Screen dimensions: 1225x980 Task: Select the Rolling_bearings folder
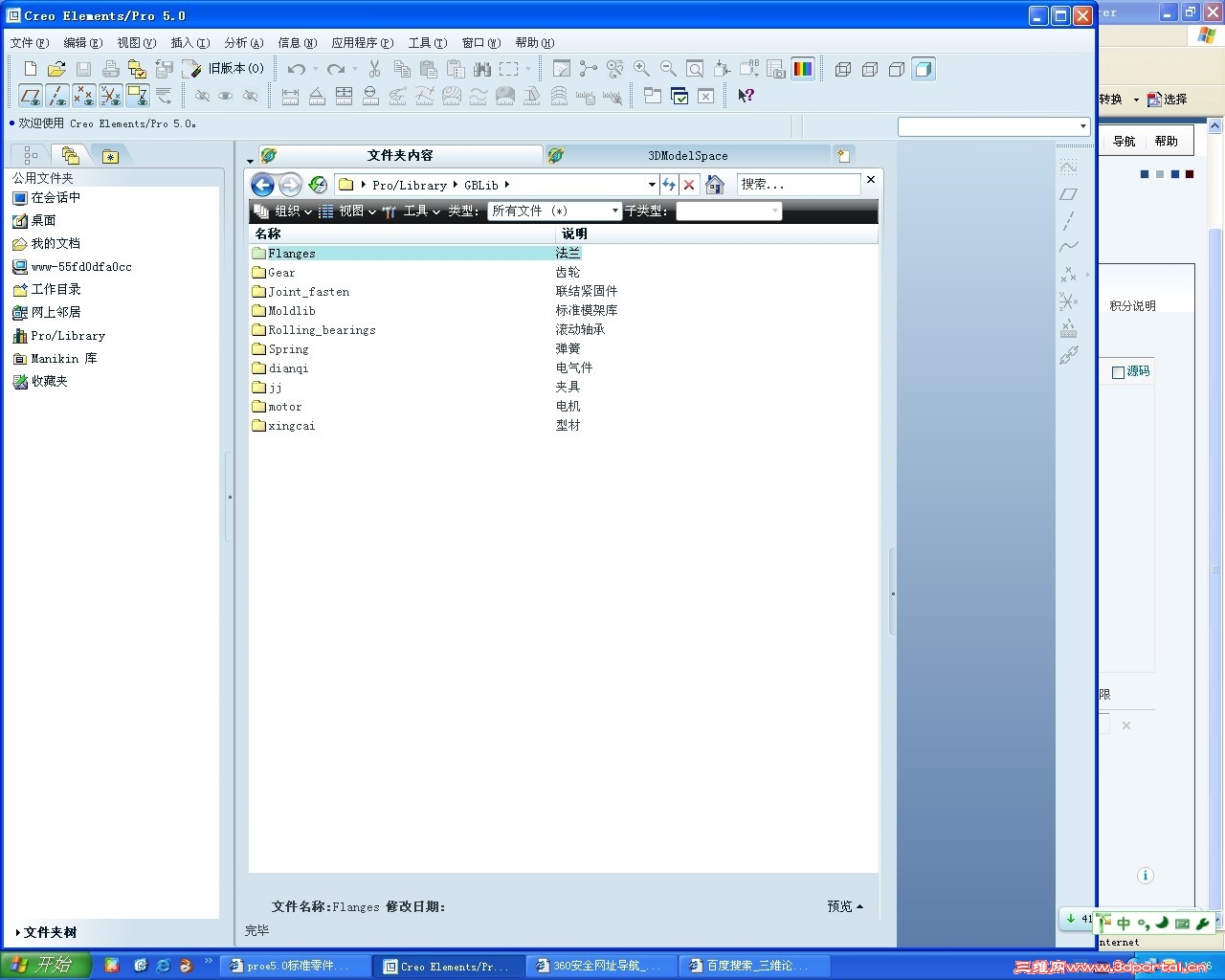[x=314, y=330]
